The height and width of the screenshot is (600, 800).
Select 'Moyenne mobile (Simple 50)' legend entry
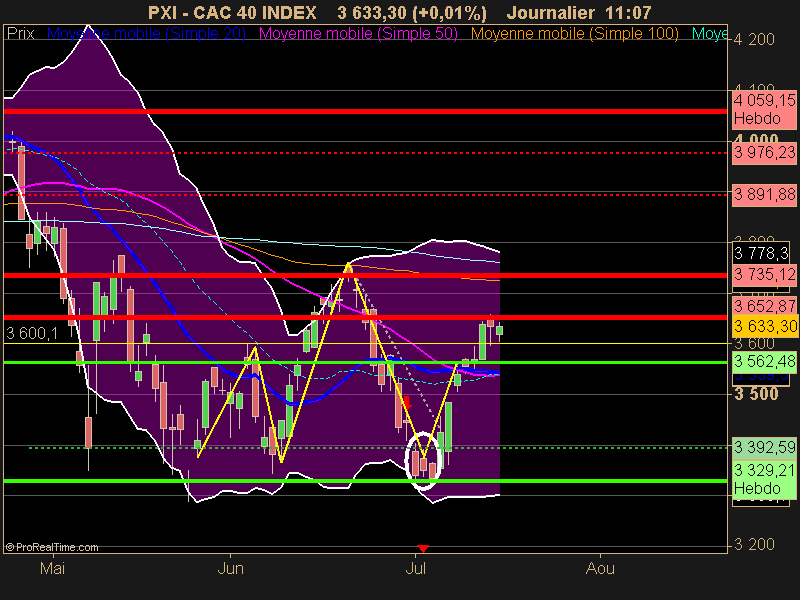click(x=358, y=34)
